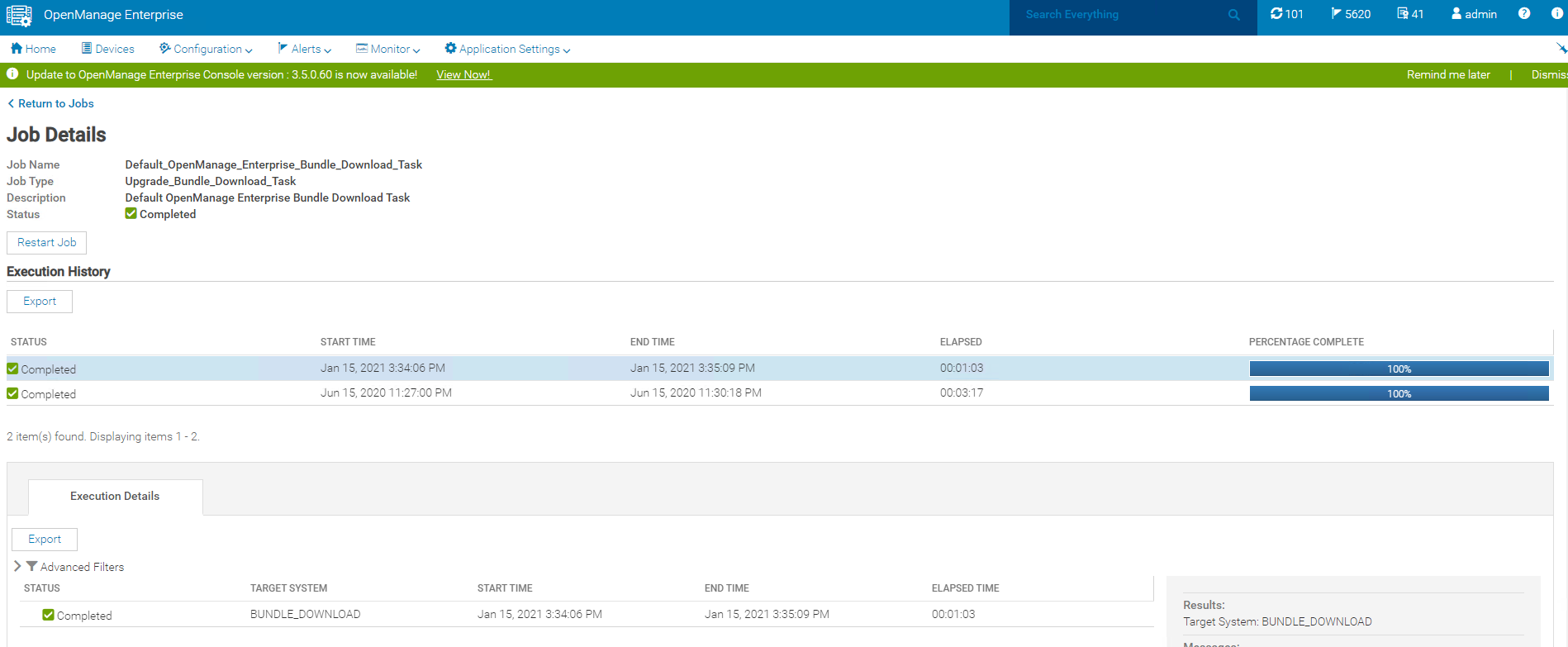Screen dimensions: 1568x647
Task: Click the Jun 15, 2020 11:30:18 PM cell
Action: tap(696, 392)
